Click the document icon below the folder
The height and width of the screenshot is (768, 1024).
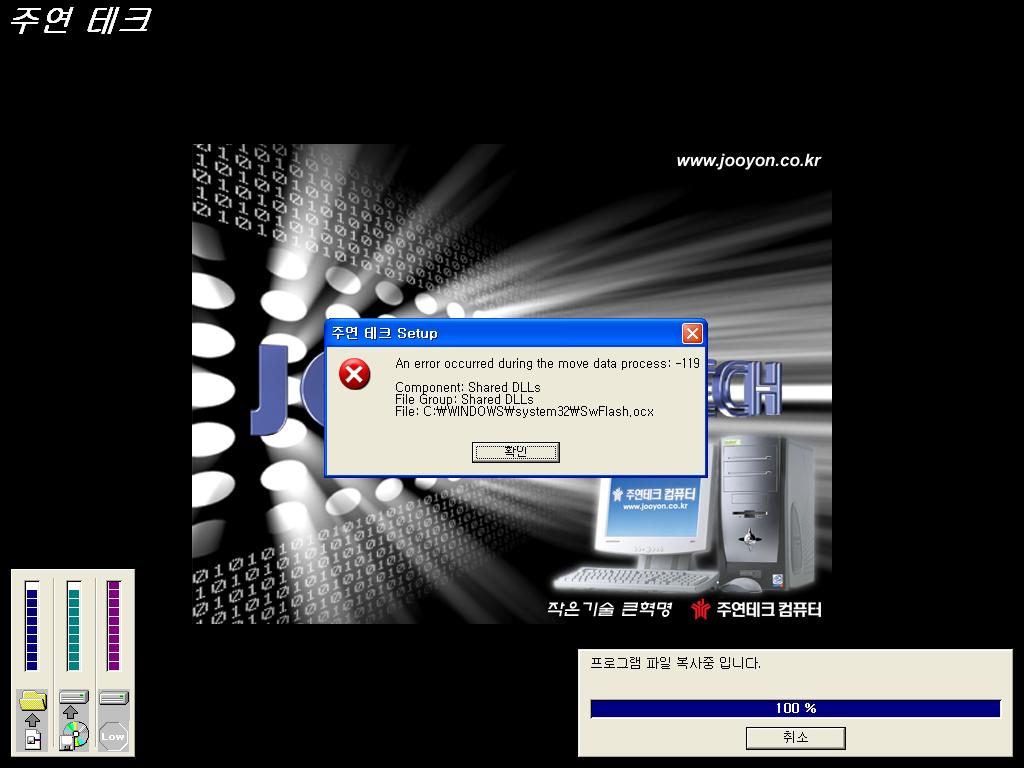tap(33, 739)
